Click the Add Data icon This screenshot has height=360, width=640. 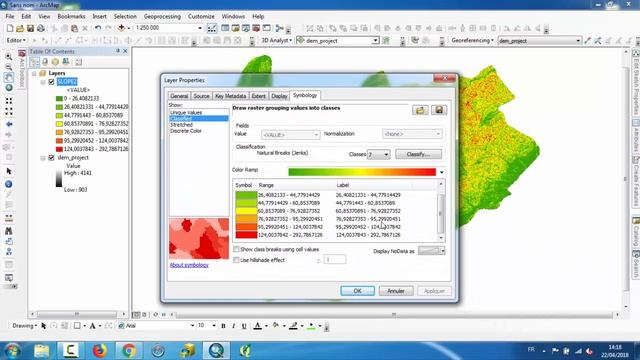coord(121,28)
